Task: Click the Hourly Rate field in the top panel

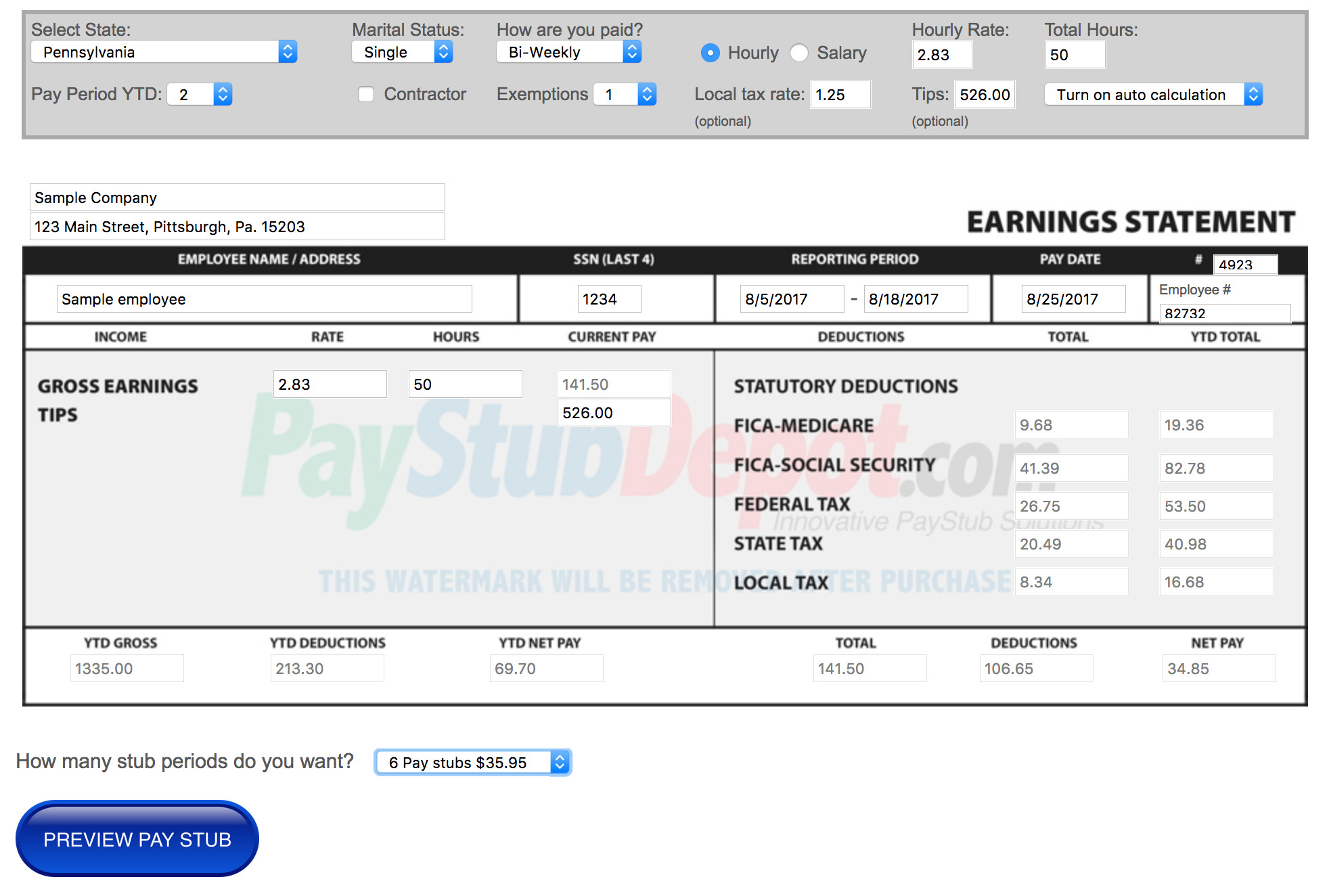Action: click(x=942, y=55)
